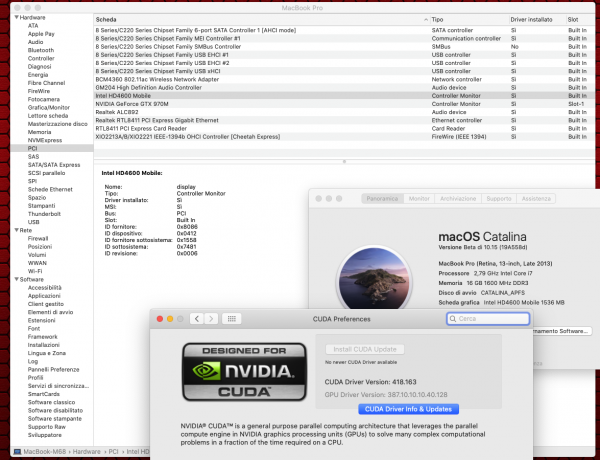Screen dimensions: 600x460
Task: Select SATA/SATA Express in sidebar
Action: (54, 165)
